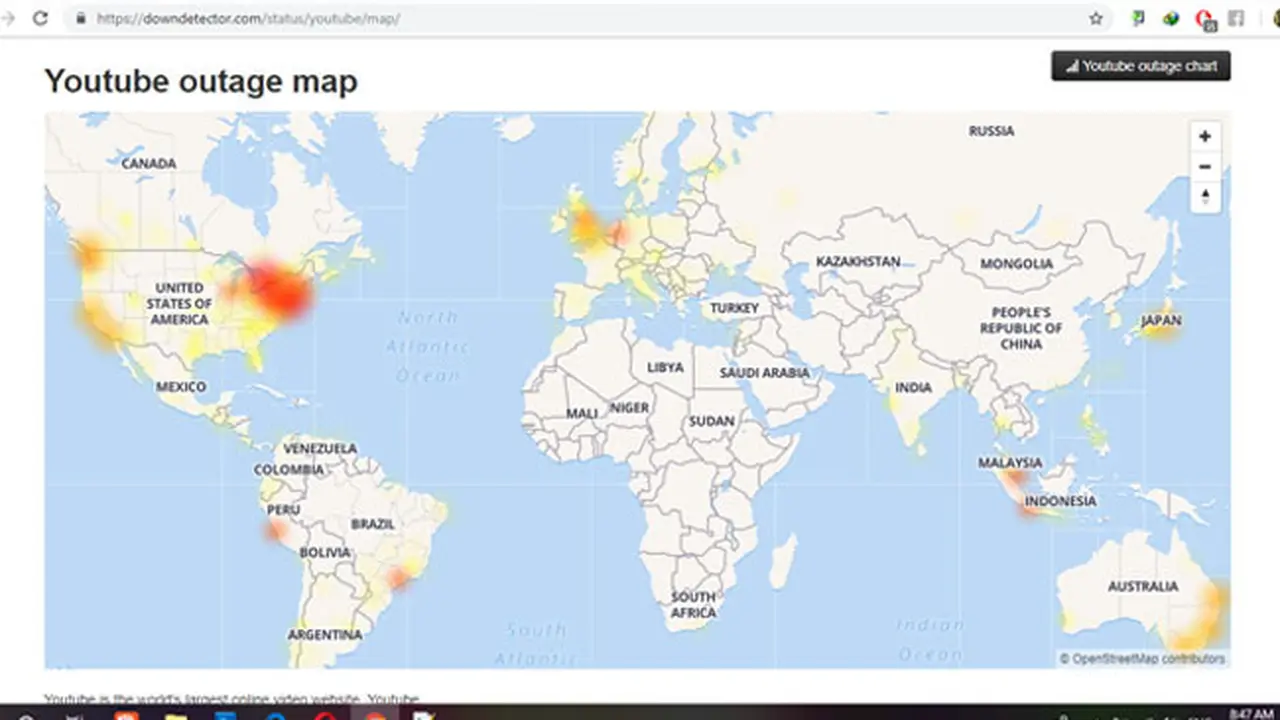Open the red extension icon with the badge
Screen dimensions: 1280x720
coord(1206,18)
